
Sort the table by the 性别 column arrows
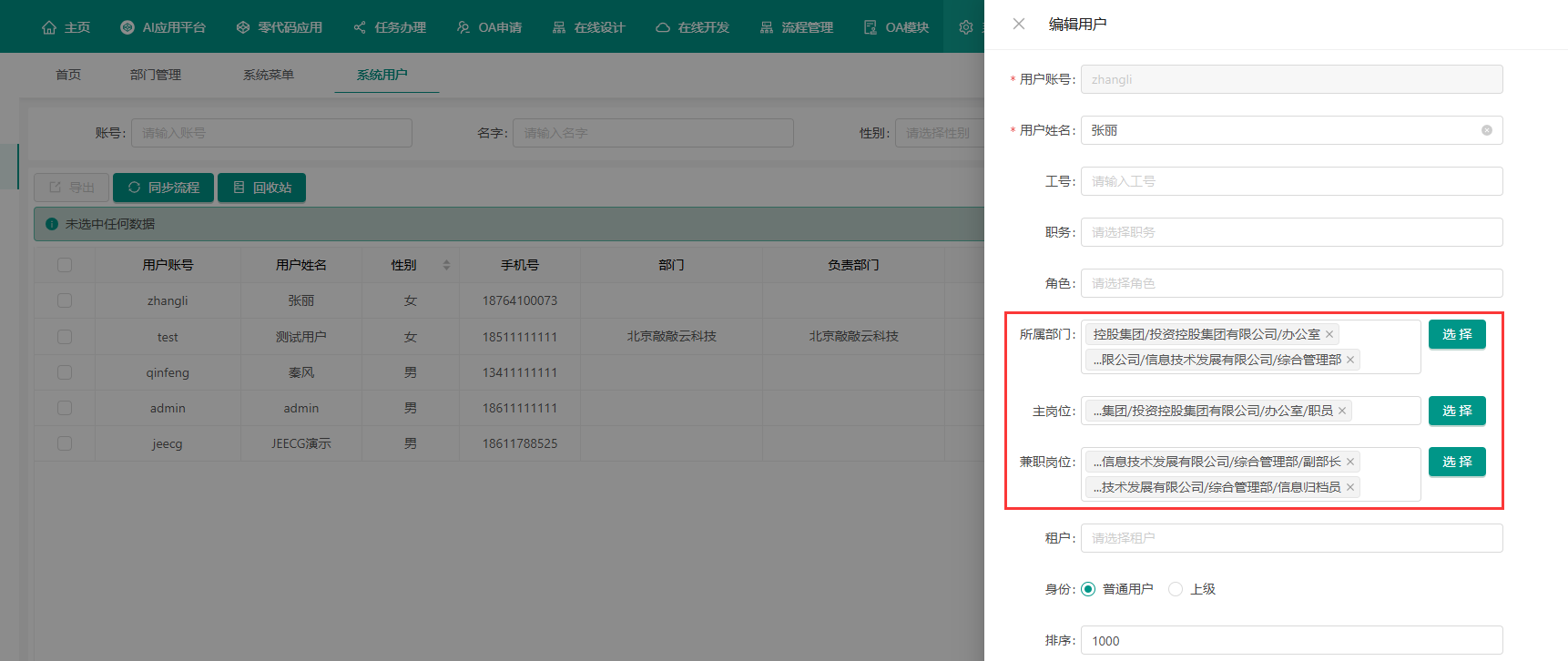pyautogui.click(x=446, y=265)
